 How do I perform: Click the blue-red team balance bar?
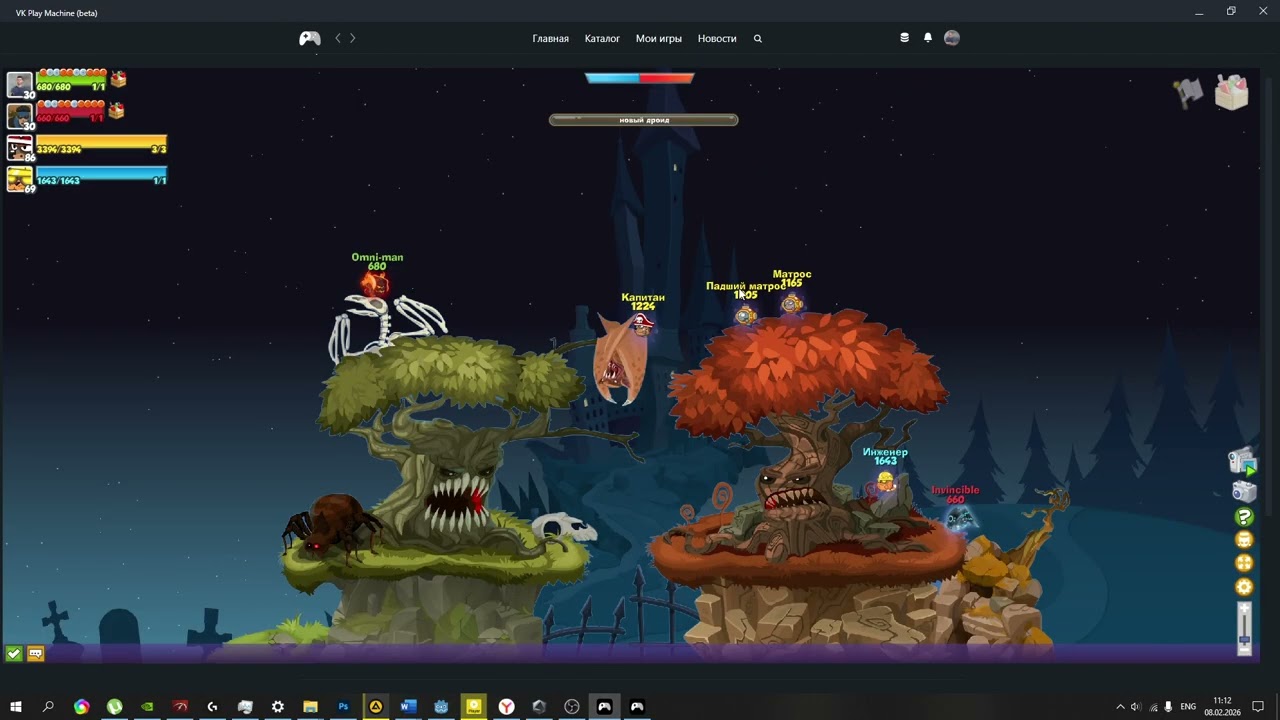[x=640, y=78]
